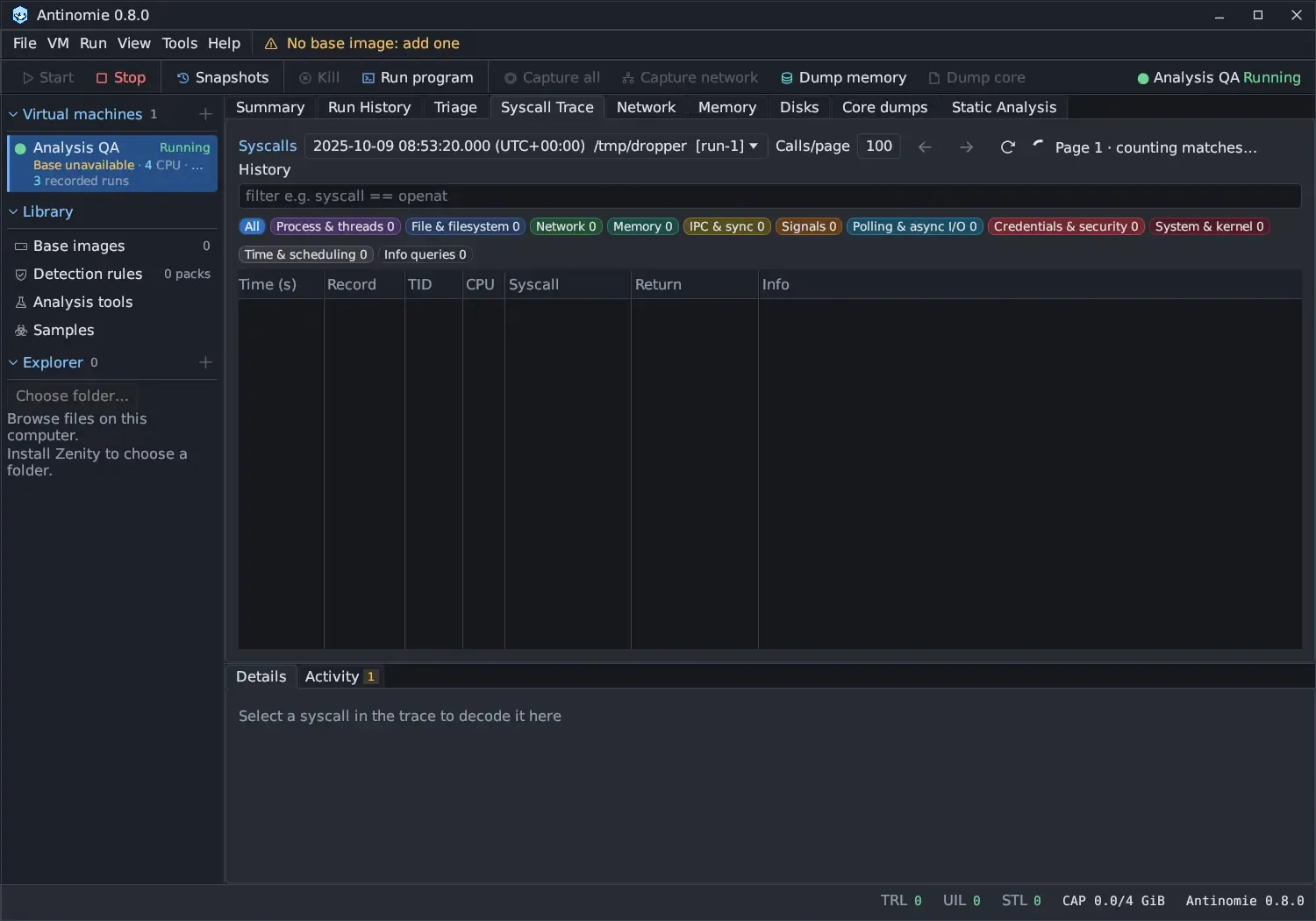Add an Explorer folder with plus icon
Viewport: 1316px width, 921px height.
tap(205, 362)
